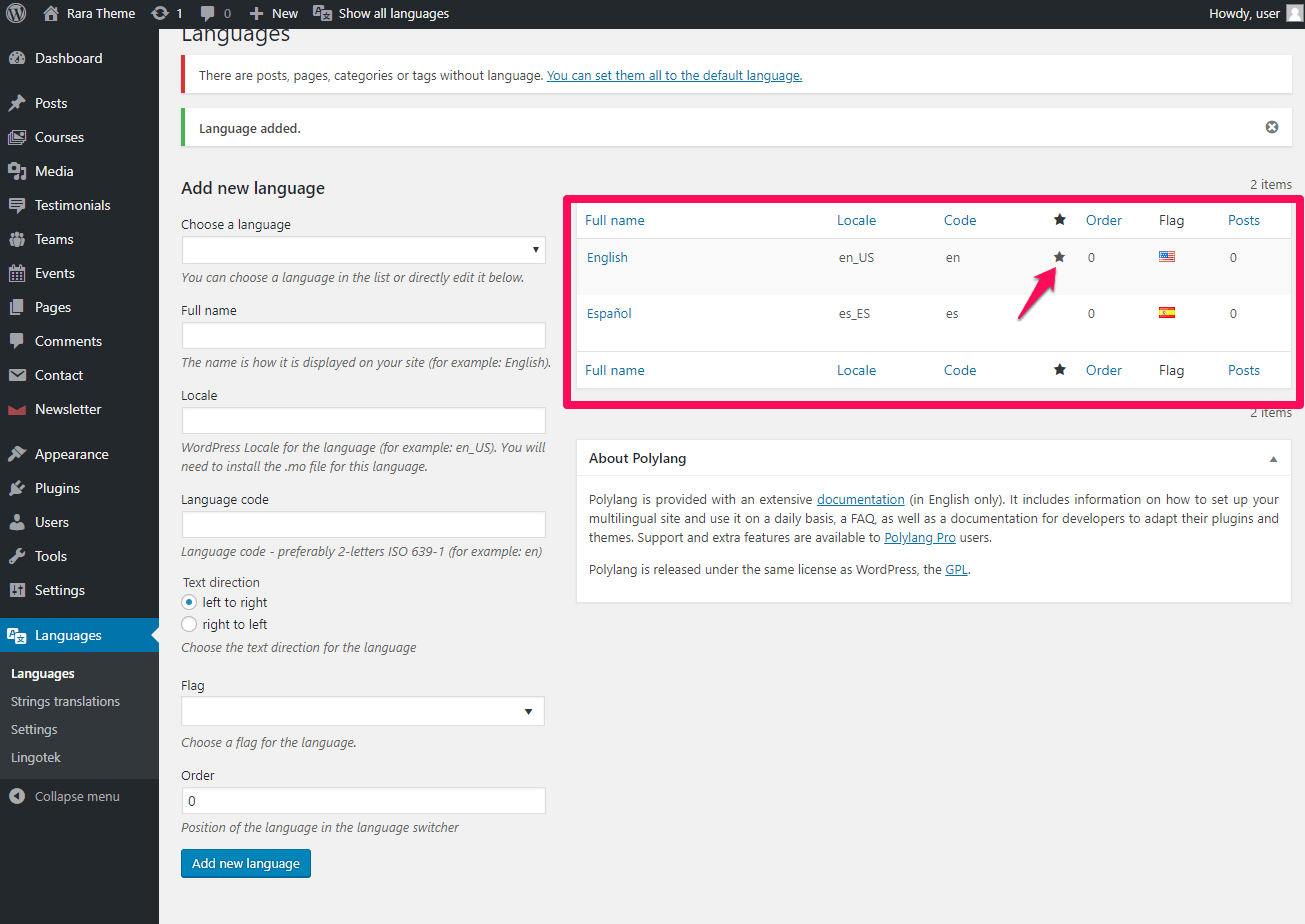Open Strings translations submenu
The width and height of the screenshot is (1305, 924).
(x=65, y=702)
